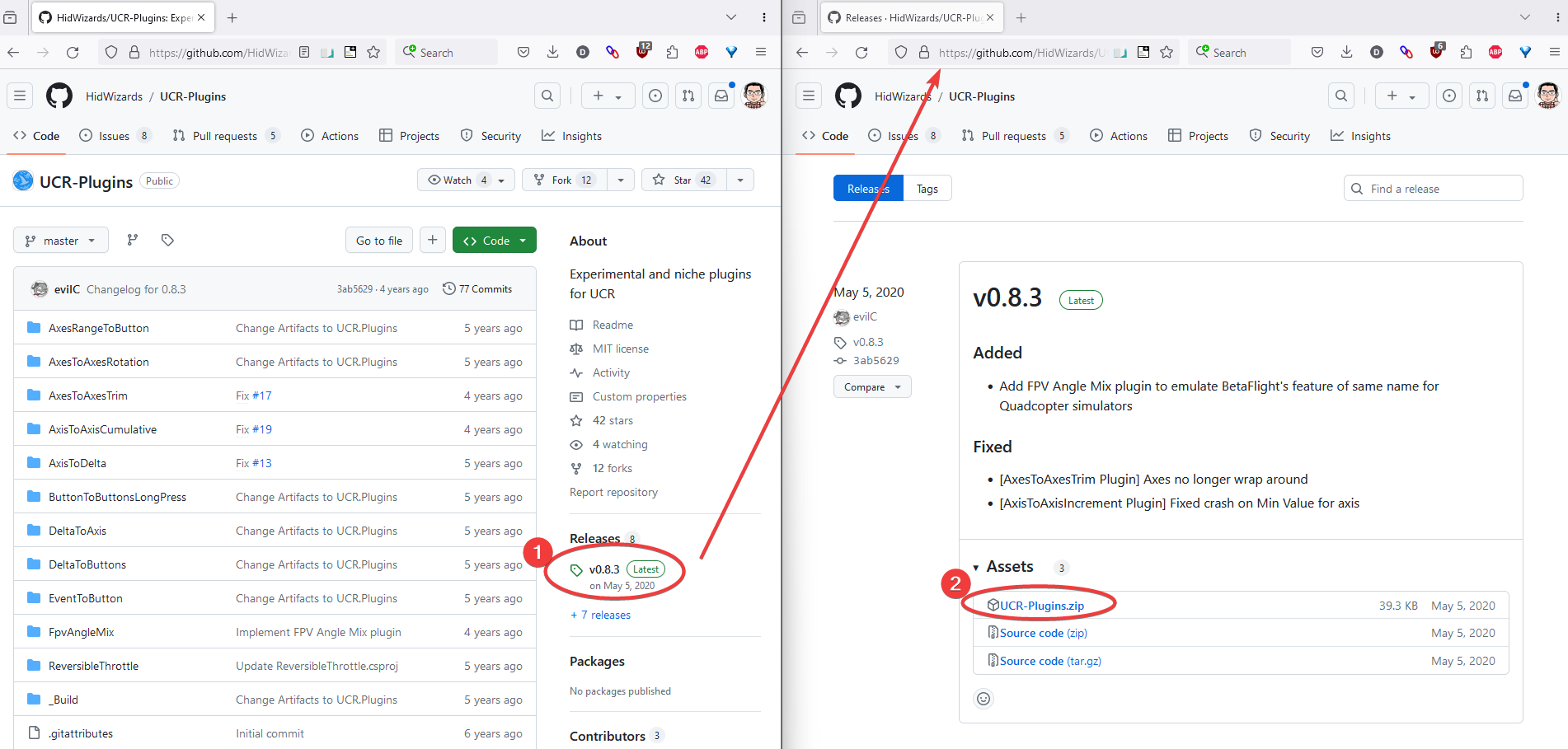
Task: Click right browser URL address bar
Action: pyautogui.click(x=1032, y=52)
